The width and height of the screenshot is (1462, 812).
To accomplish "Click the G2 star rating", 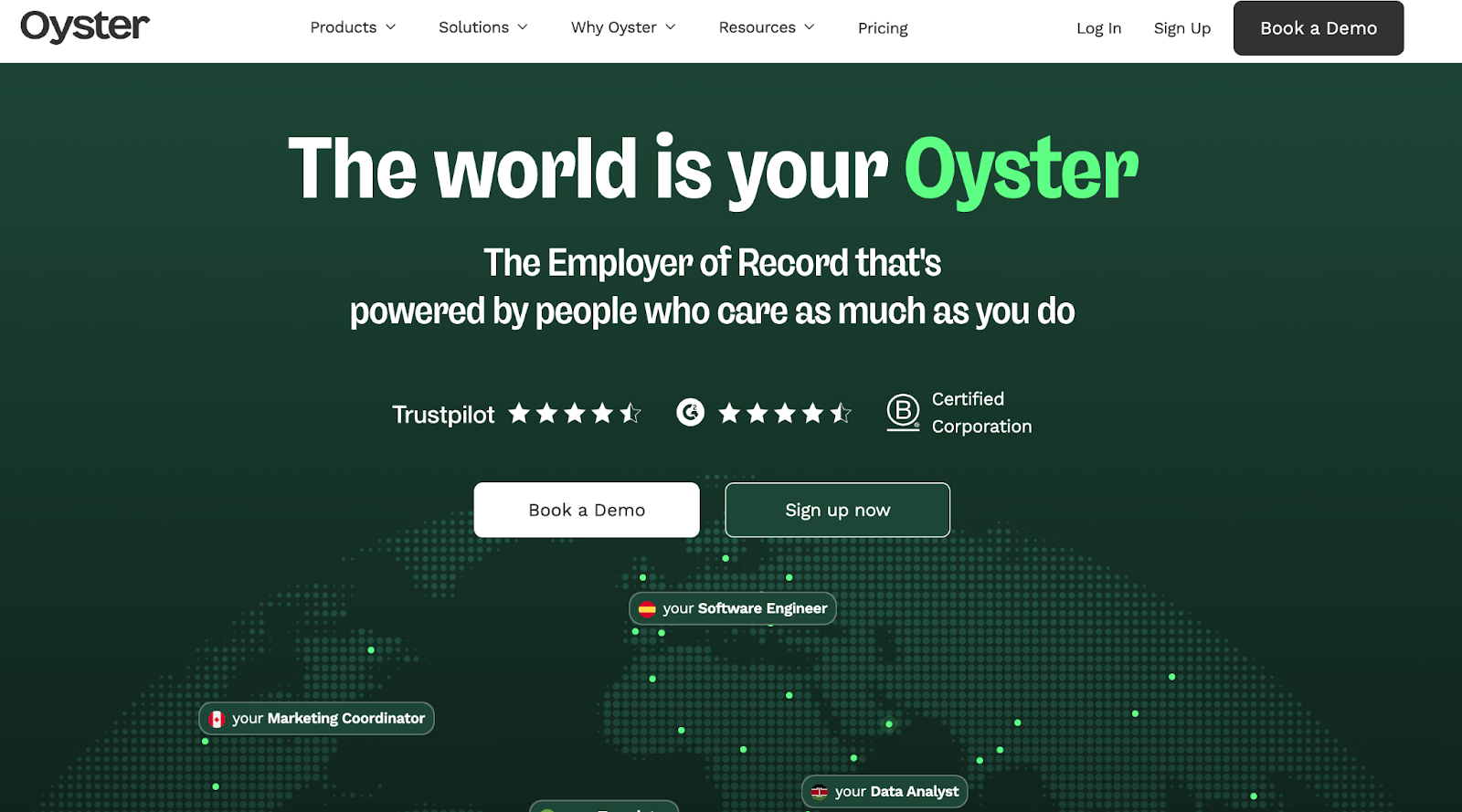I will click(x=785, y=414).
